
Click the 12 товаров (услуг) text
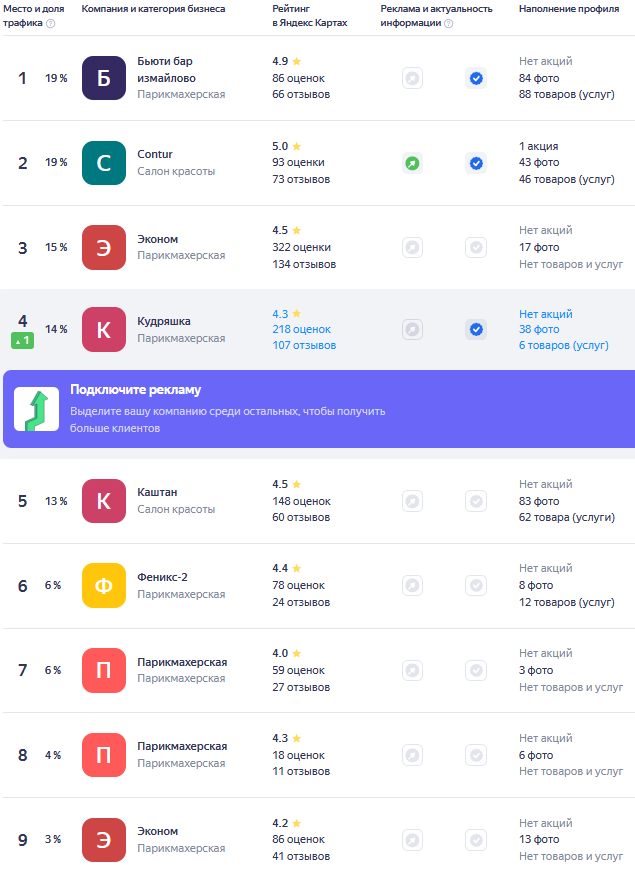(566, 602)
